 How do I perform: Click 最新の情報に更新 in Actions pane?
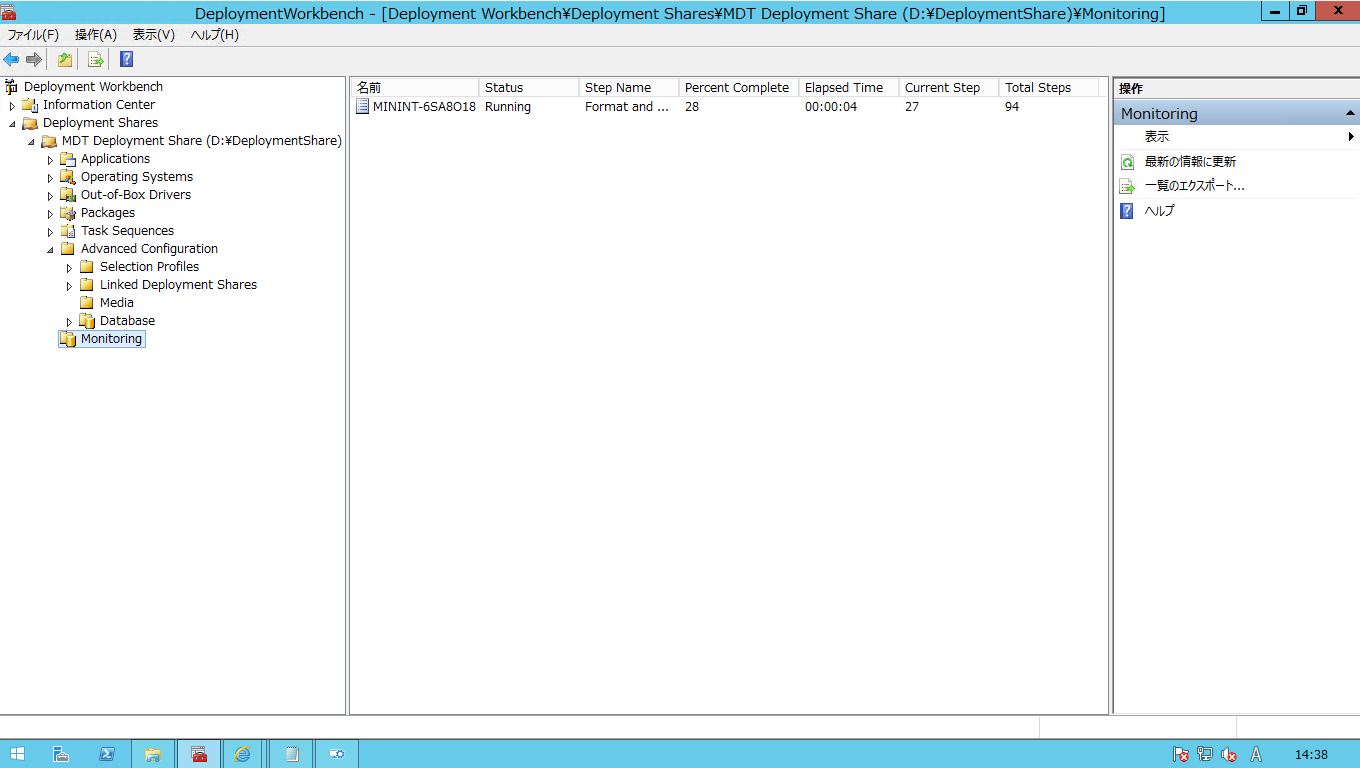pyautogui.click(x=1190, y=162)
